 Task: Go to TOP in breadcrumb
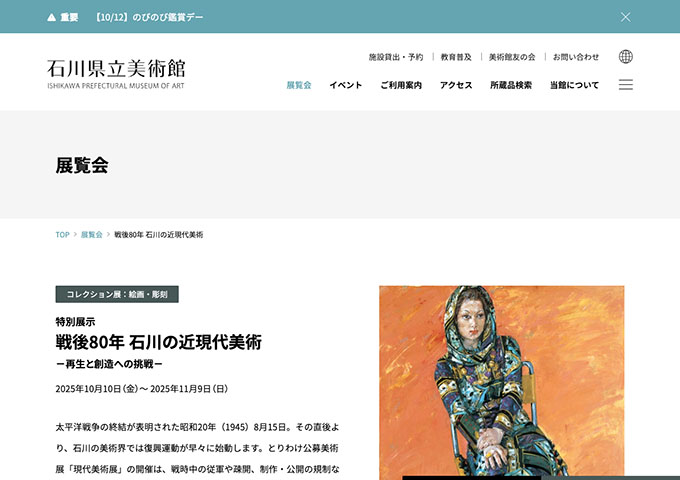pos(62,235)
